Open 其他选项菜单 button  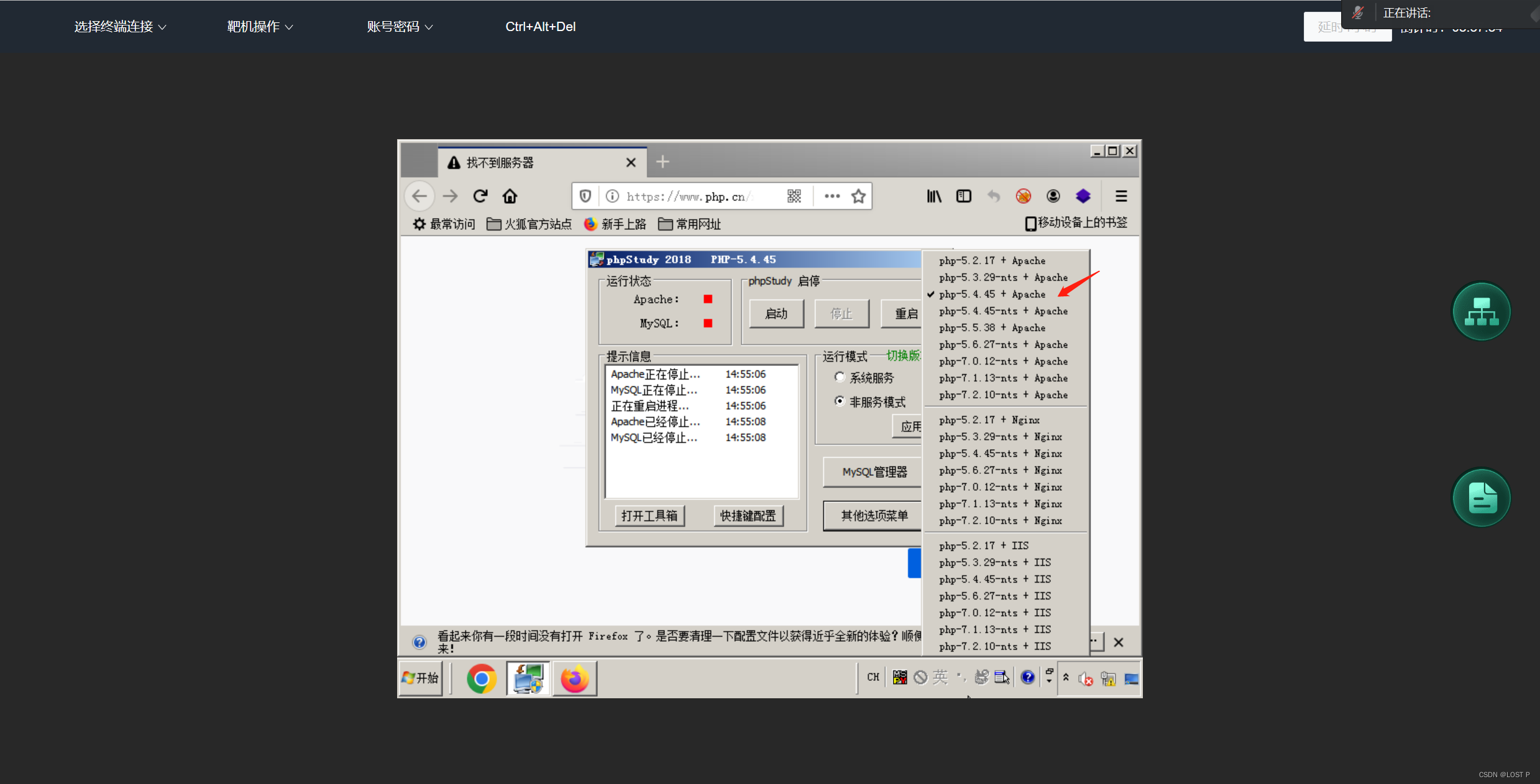[x=873, y=516]
